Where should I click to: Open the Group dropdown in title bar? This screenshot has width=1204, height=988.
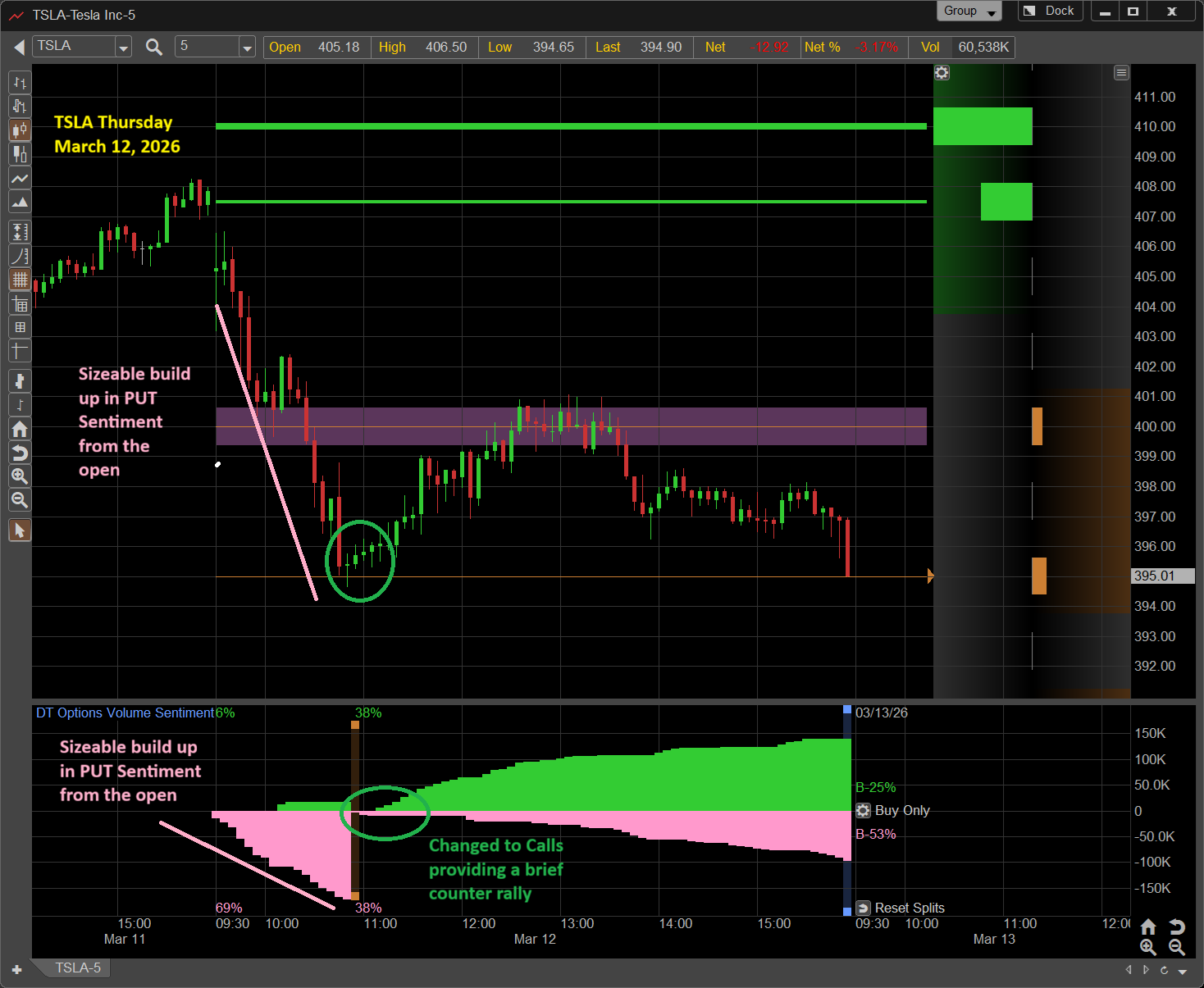969,11
